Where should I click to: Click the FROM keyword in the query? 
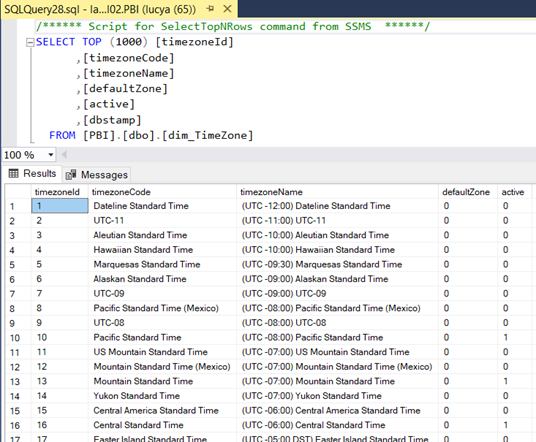point(62,135)
